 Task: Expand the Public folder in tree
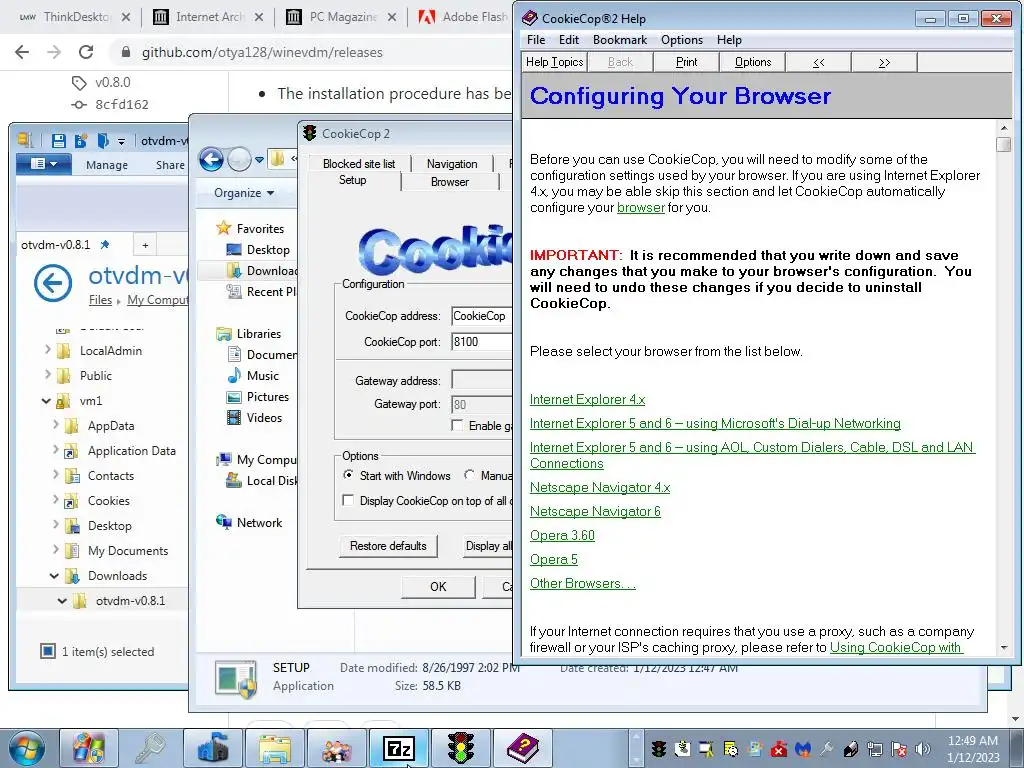[48, 375]
